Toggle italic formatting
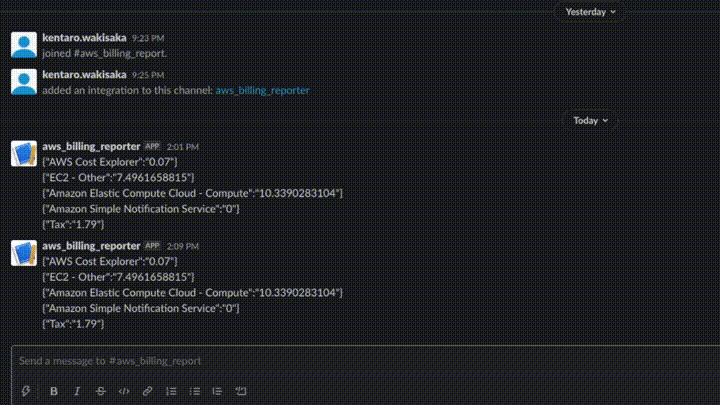Screen dimensions: 720x405 point(77,391)
